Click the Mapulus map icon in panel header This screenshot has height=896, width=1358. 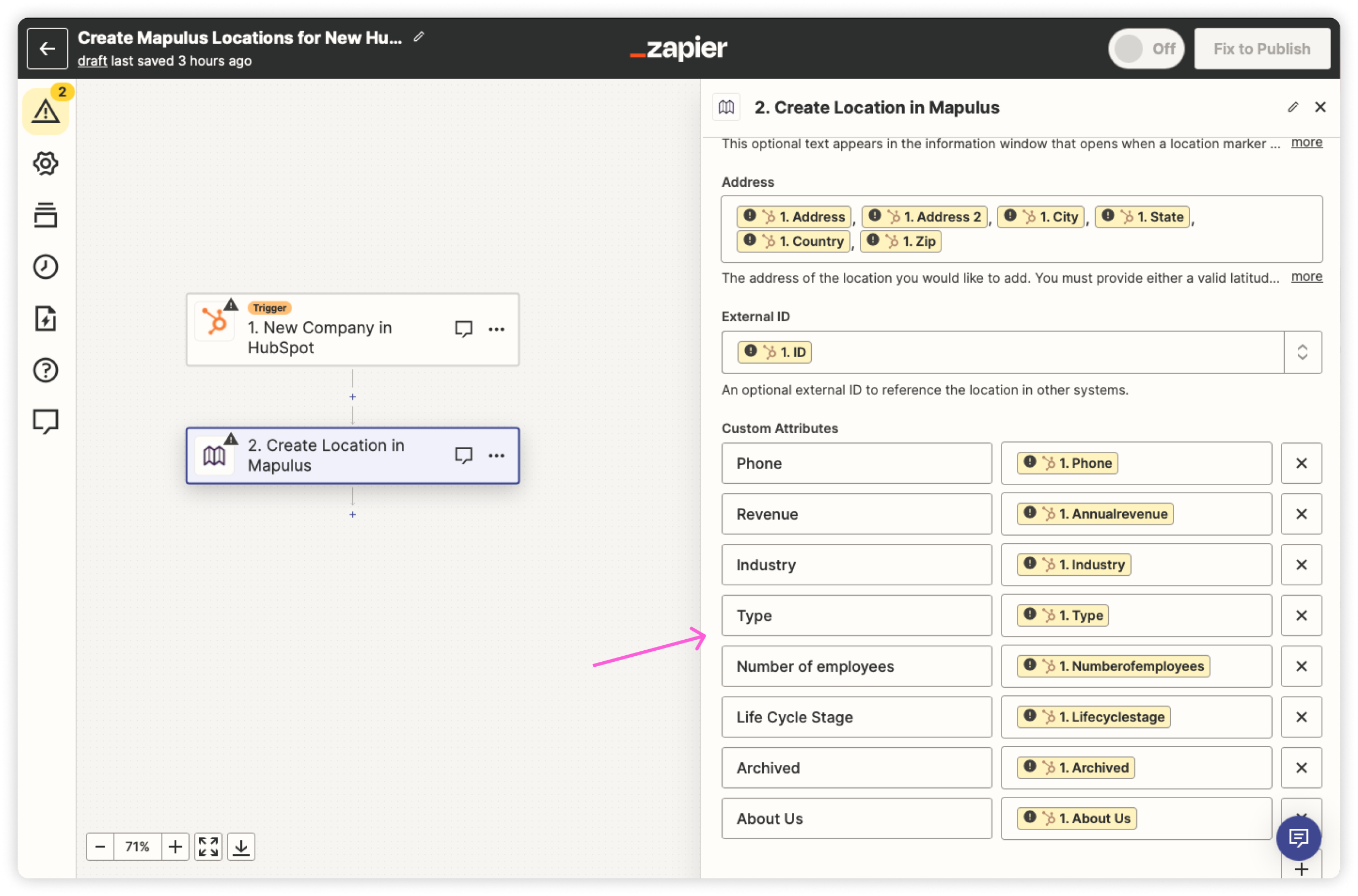pos(726,107)
